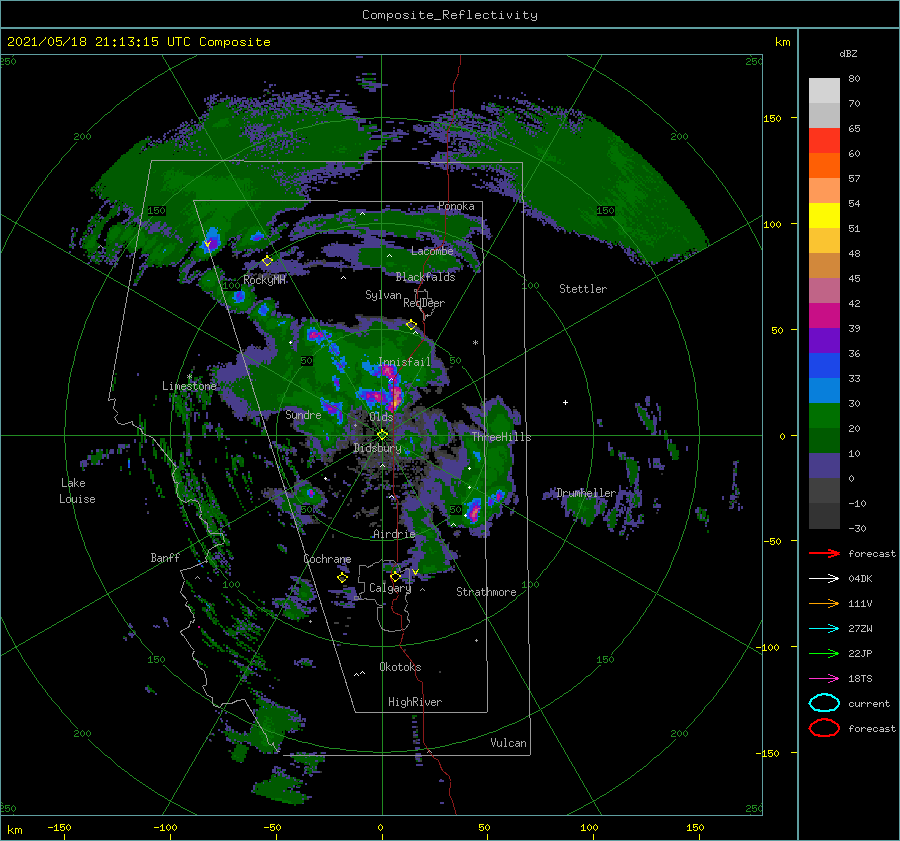Click the 150 tick on the right axis

[x=772, y=118]
